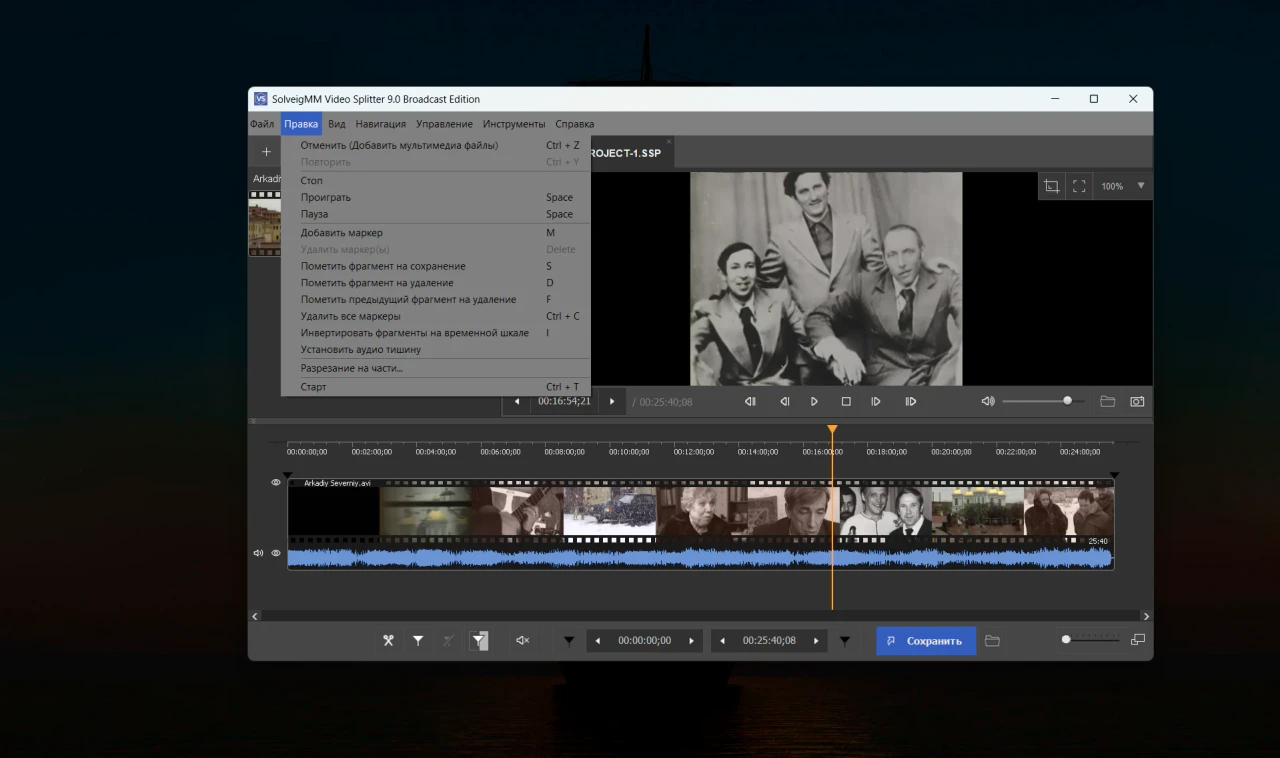Toggle visibility of the video track eye
This screenshot has height=758, width=1280.
276,482
